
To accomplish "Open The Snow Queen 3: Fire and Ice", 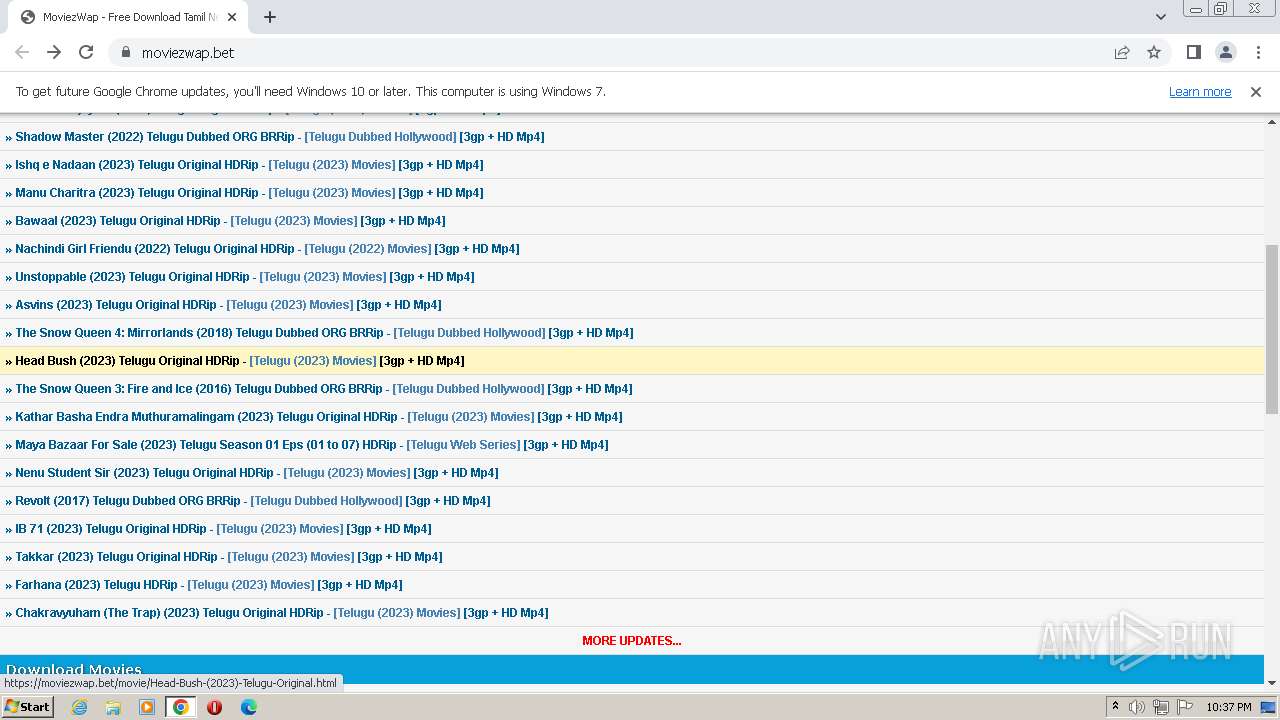I will 199,389.
